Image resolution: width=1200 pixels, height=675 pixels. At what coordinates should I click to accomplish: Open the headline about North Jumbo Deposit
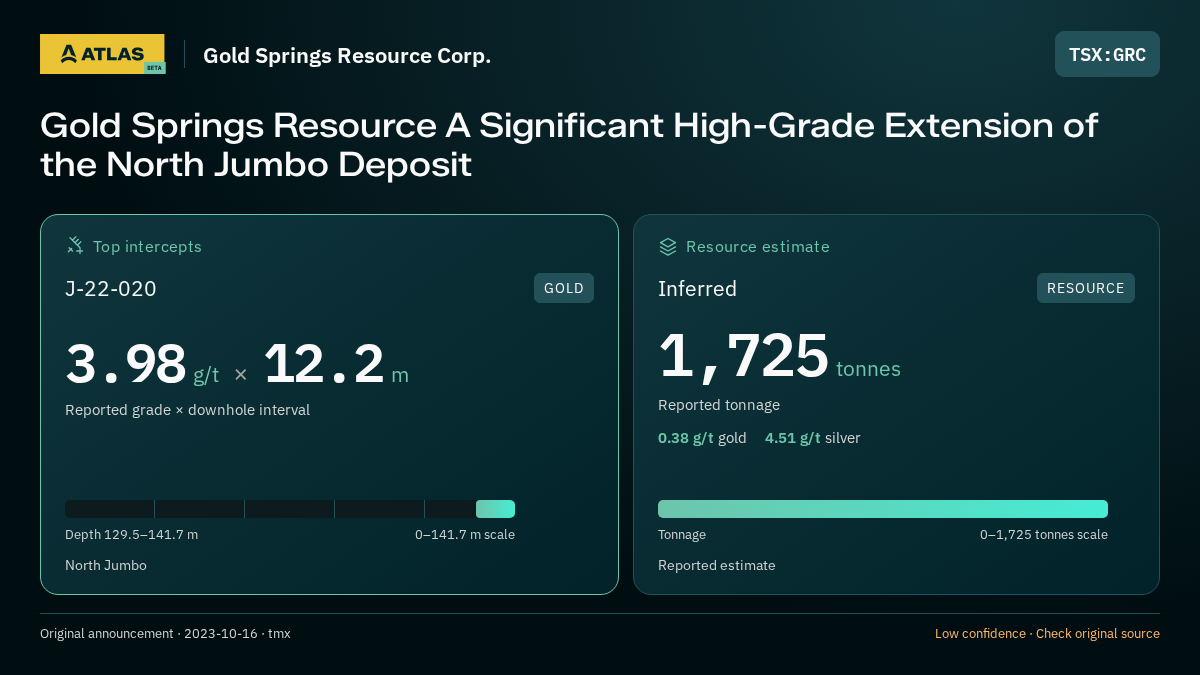click(569, 144)
